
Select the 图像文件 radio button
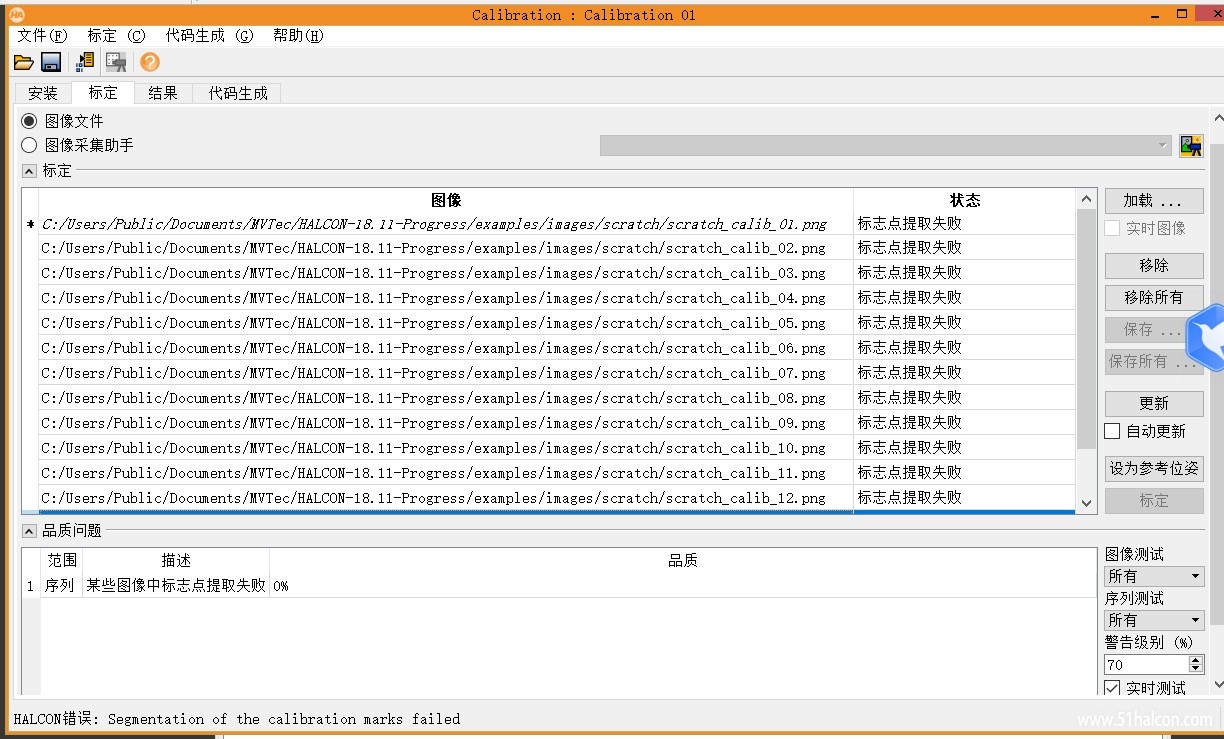(29, 121)
